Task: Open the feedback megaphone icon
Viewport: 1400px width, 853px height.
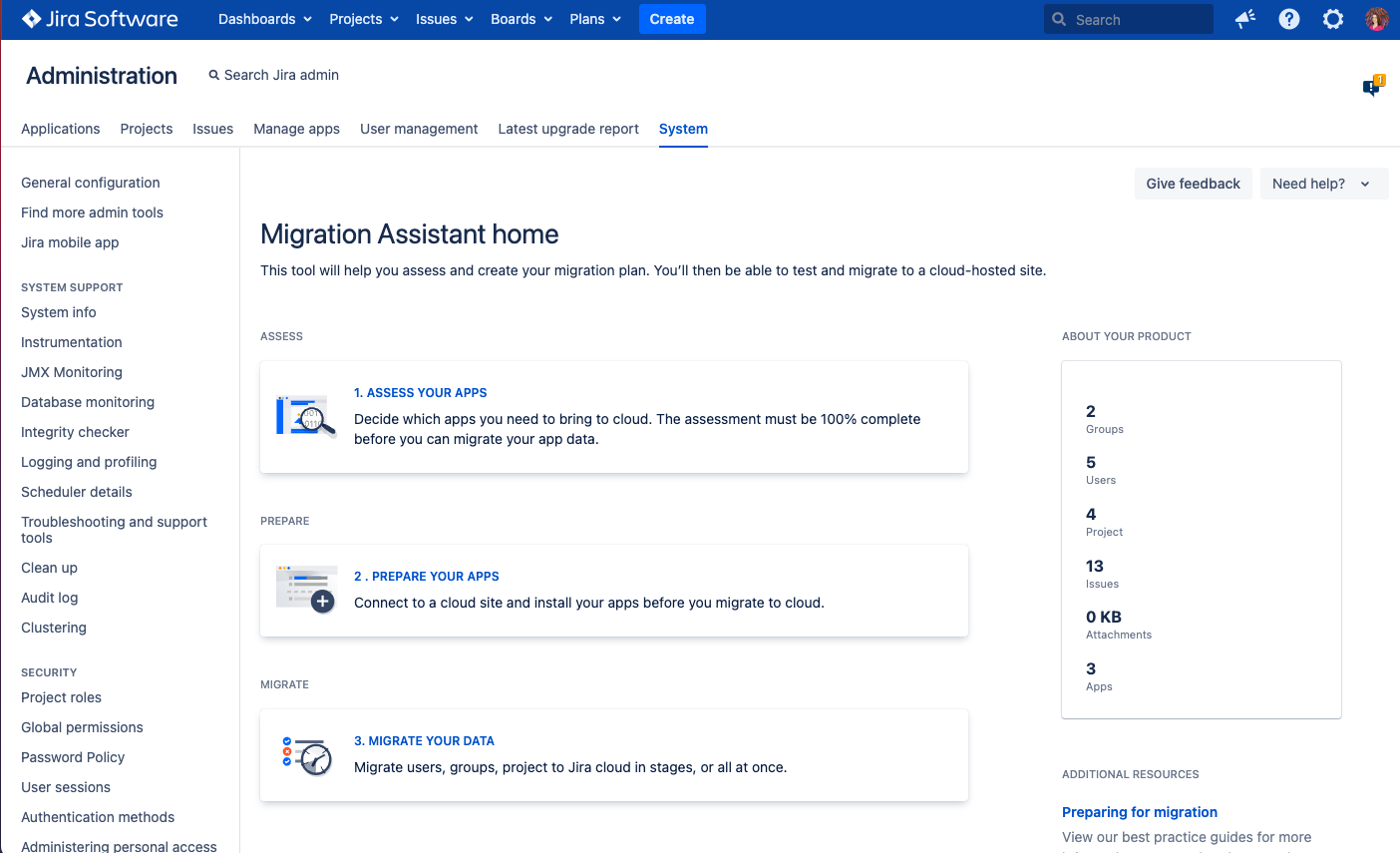Action: (x=1245, y=19)
